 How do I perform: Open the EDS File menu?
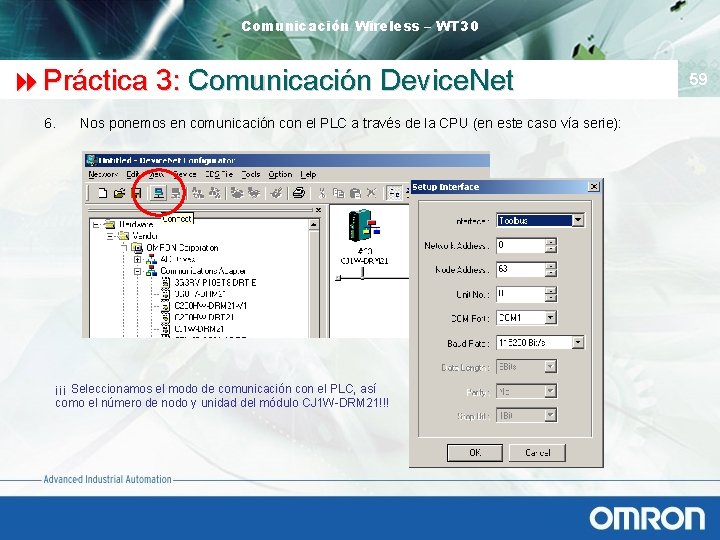219,174
